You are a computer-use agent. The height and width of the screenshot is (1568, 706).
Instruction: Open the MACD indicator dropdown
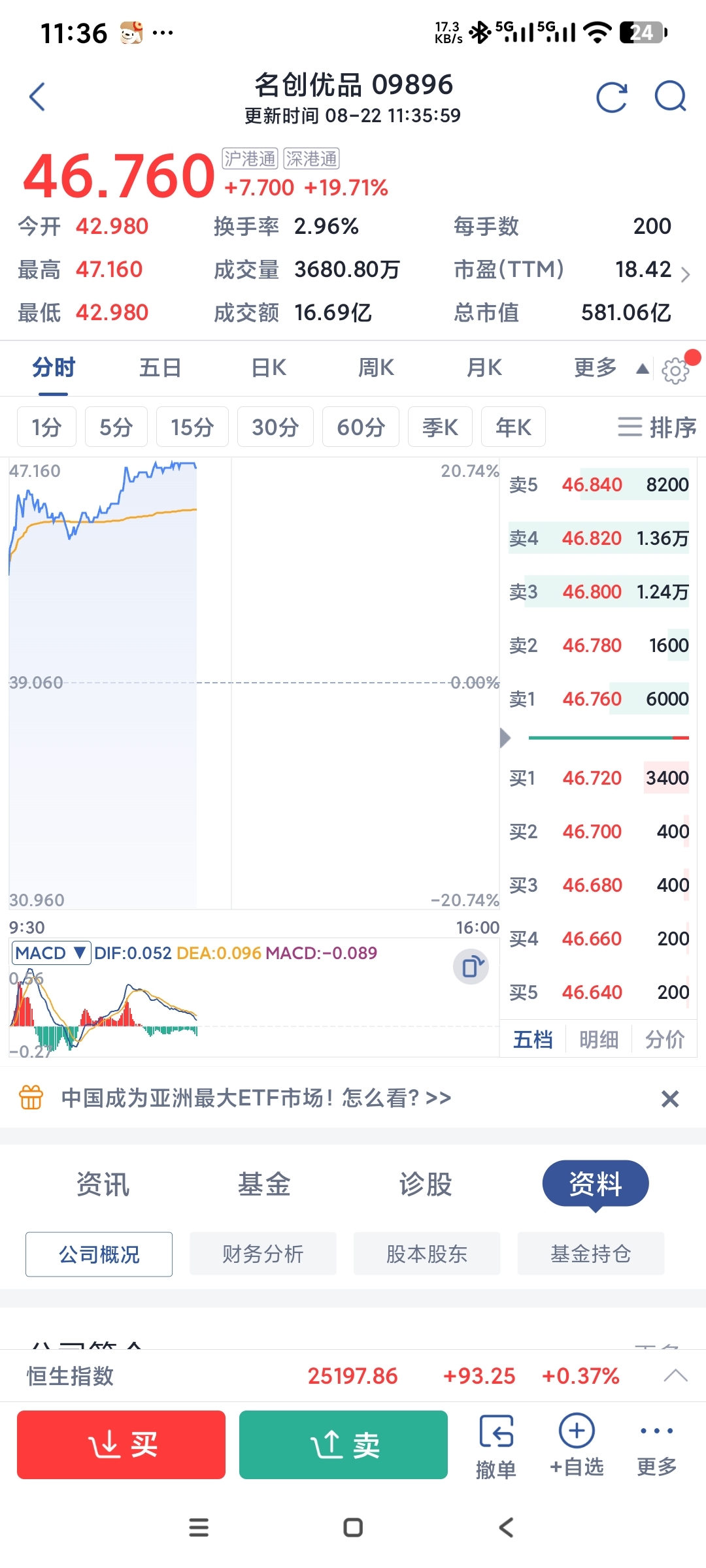click(x=51, y=953)
